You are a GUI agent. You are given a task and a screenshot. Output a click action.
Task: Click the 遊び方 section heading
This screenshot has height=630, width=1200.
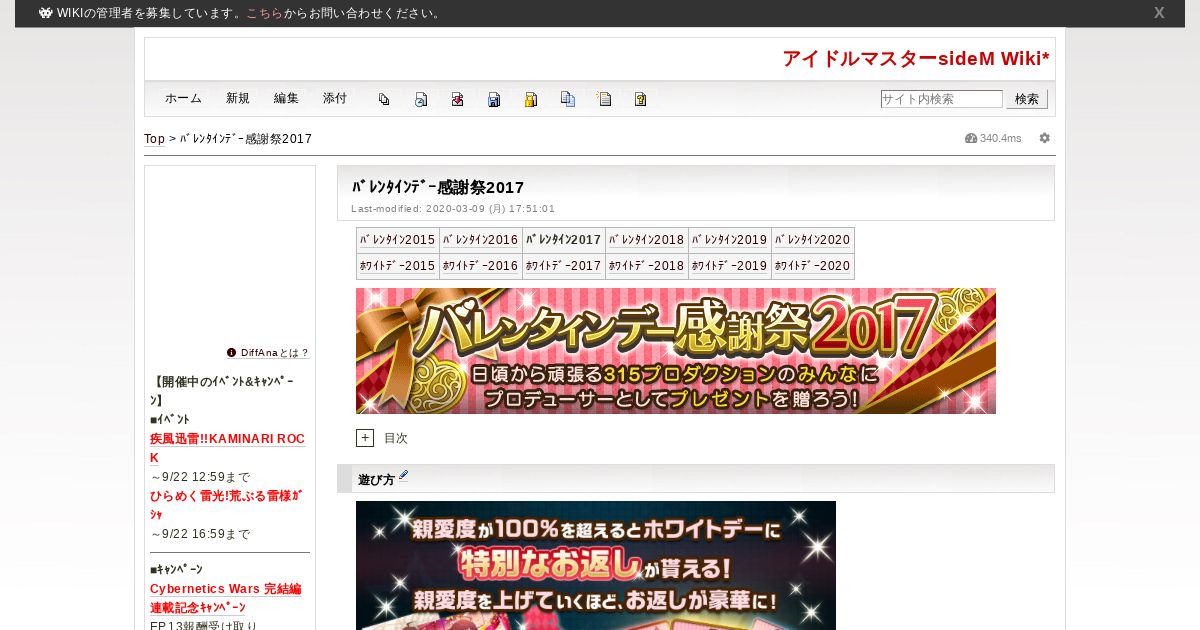[377, 481]
